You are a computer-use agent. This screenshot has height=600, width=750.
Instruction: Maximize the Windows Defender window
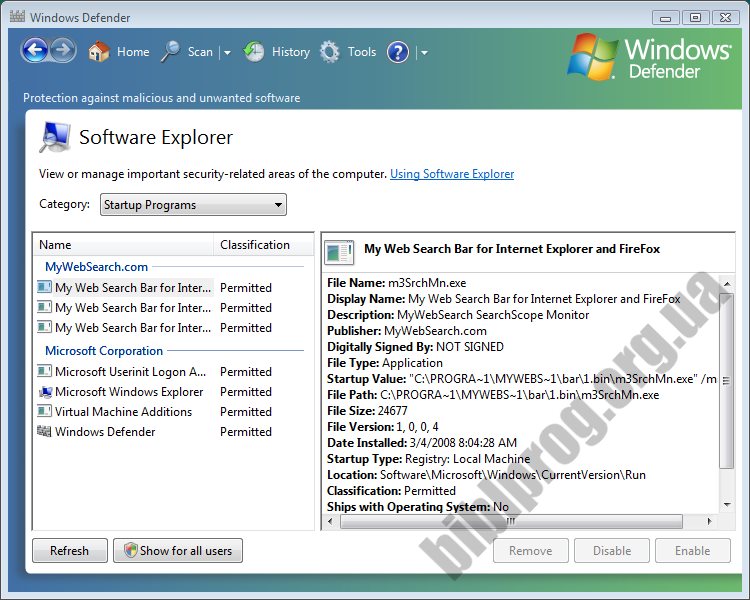(695, 18)
